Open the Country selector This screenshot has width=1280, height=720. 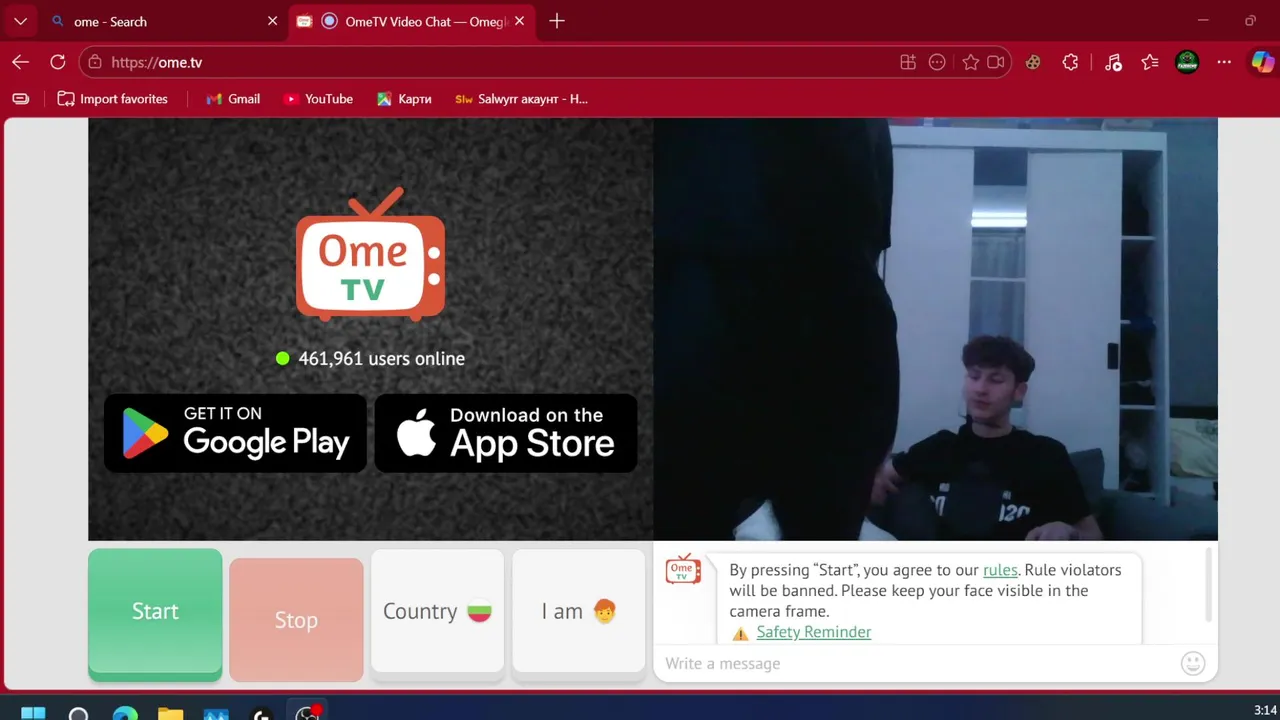coord(437,611)
